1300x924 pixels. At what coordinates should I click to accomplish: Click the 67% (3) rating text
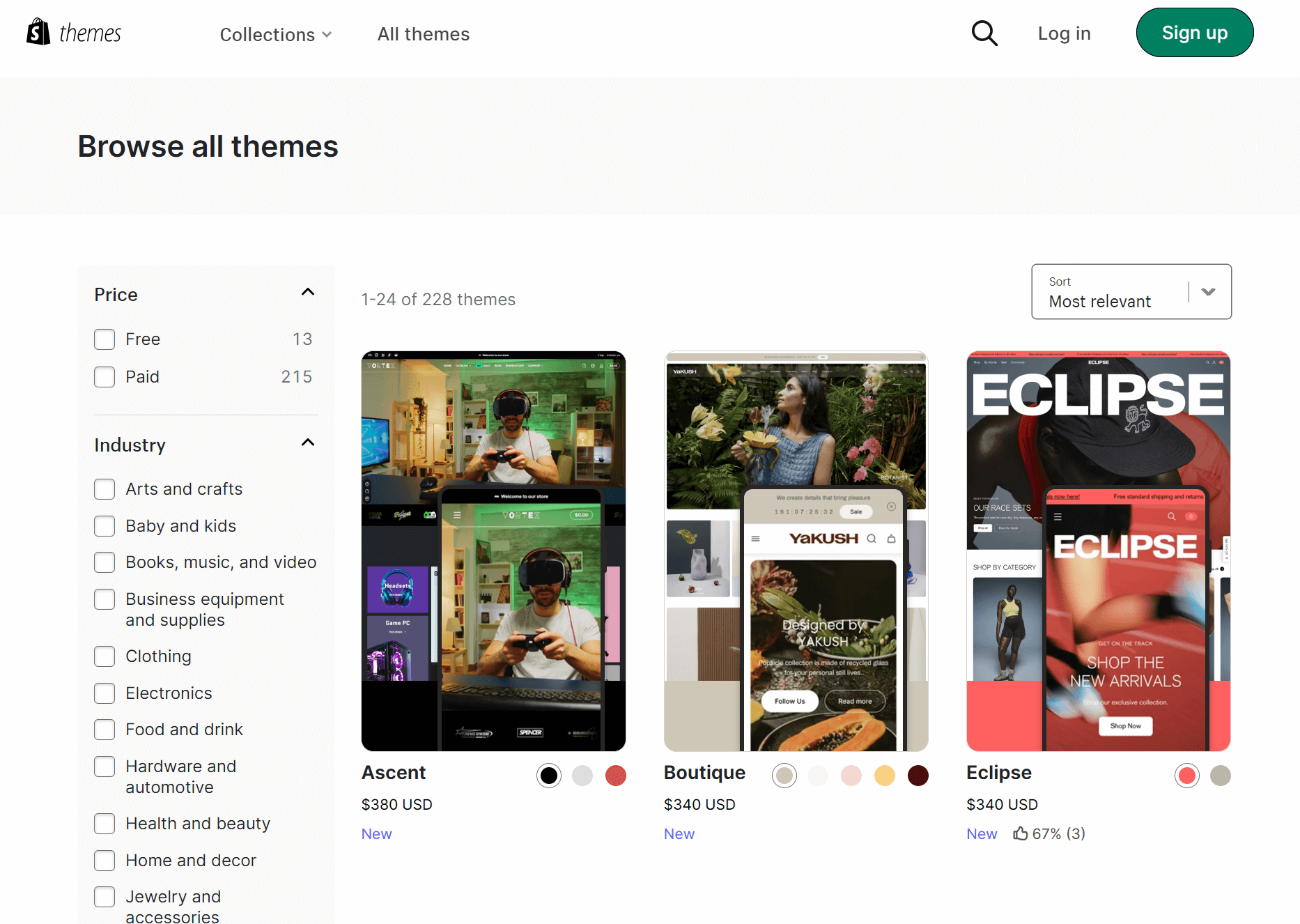[1059, 834]
